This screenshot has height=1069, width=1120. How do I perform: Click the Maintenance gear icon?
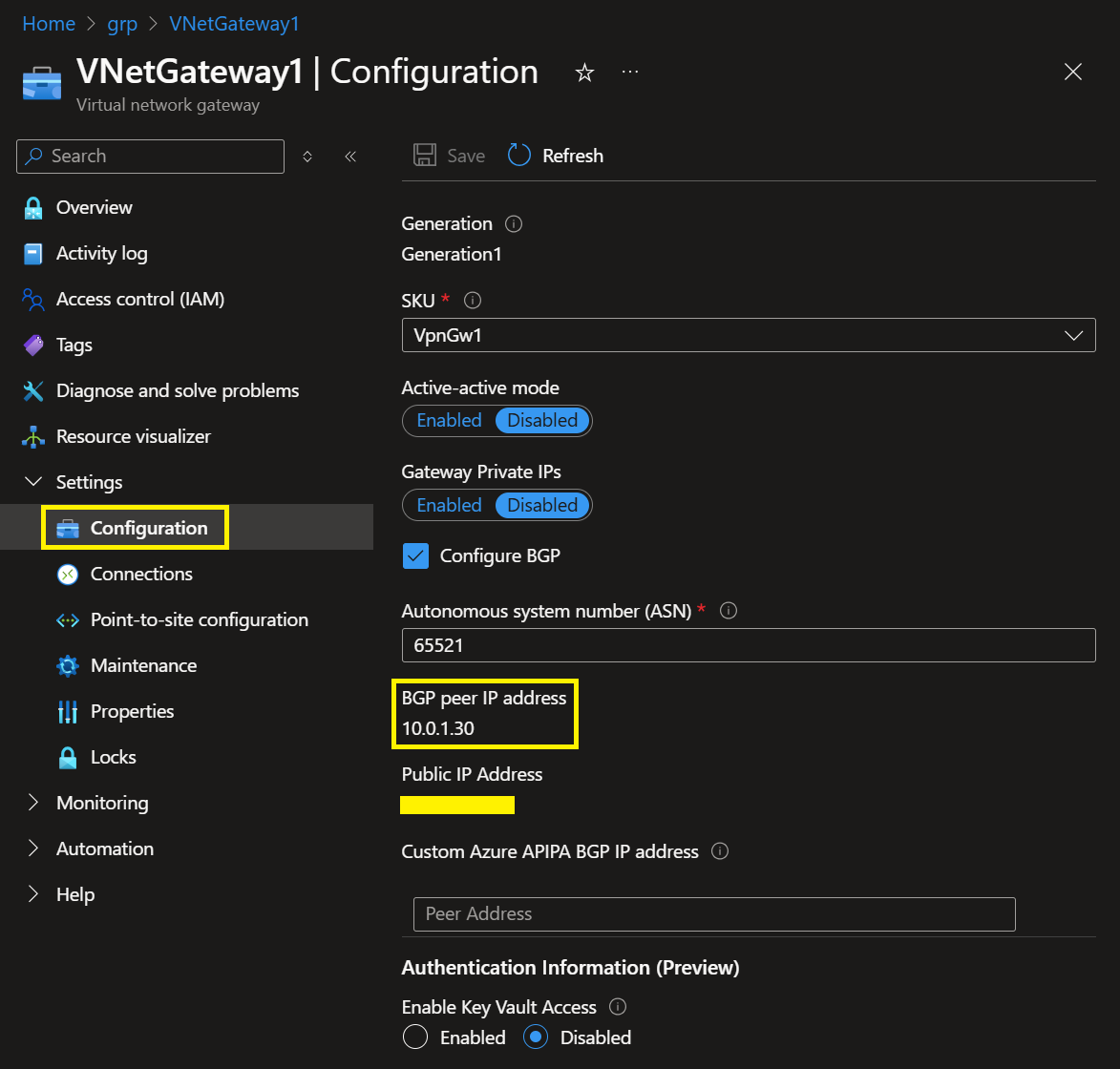pos(68,665)
